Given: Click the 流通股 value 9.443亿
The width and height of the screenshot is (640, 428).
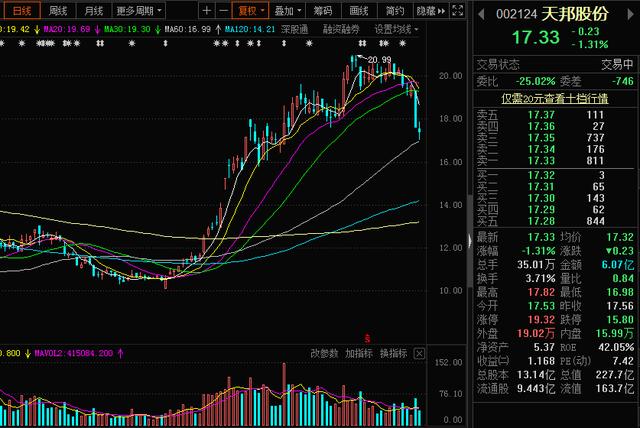Looking at the screenshot, I should (536, 388).
